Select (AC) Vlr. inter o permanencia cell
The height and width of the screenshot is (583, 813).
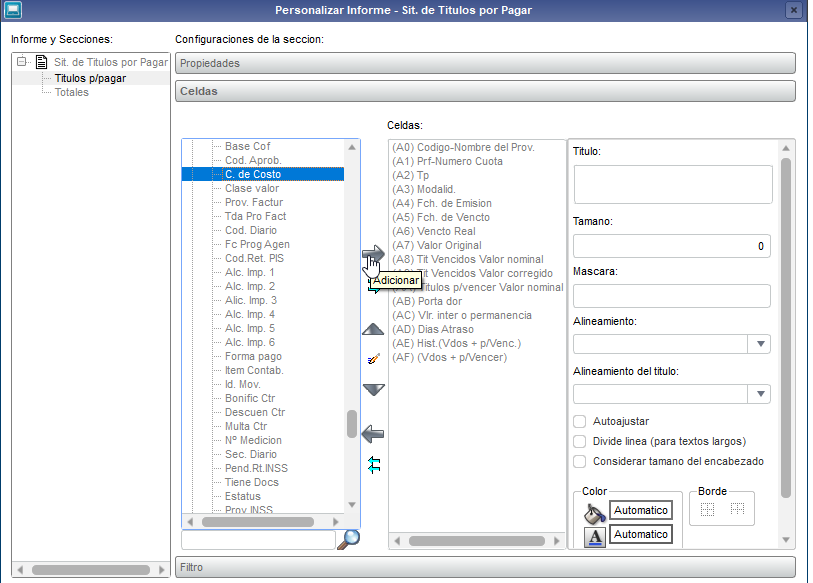pos(461,315)
